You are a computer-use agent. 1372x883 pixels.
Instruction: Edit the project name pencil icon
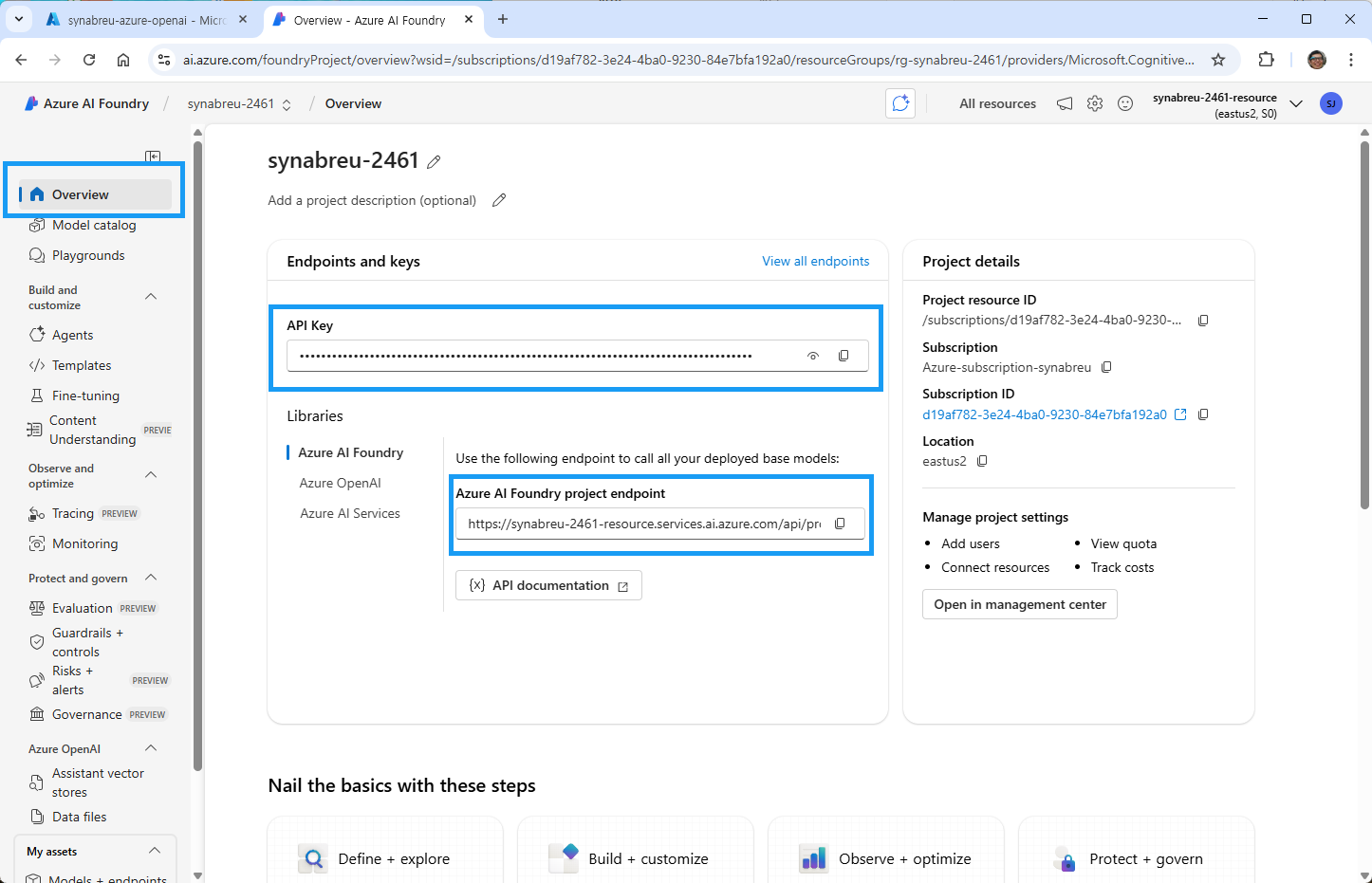[x=434, y=162]
